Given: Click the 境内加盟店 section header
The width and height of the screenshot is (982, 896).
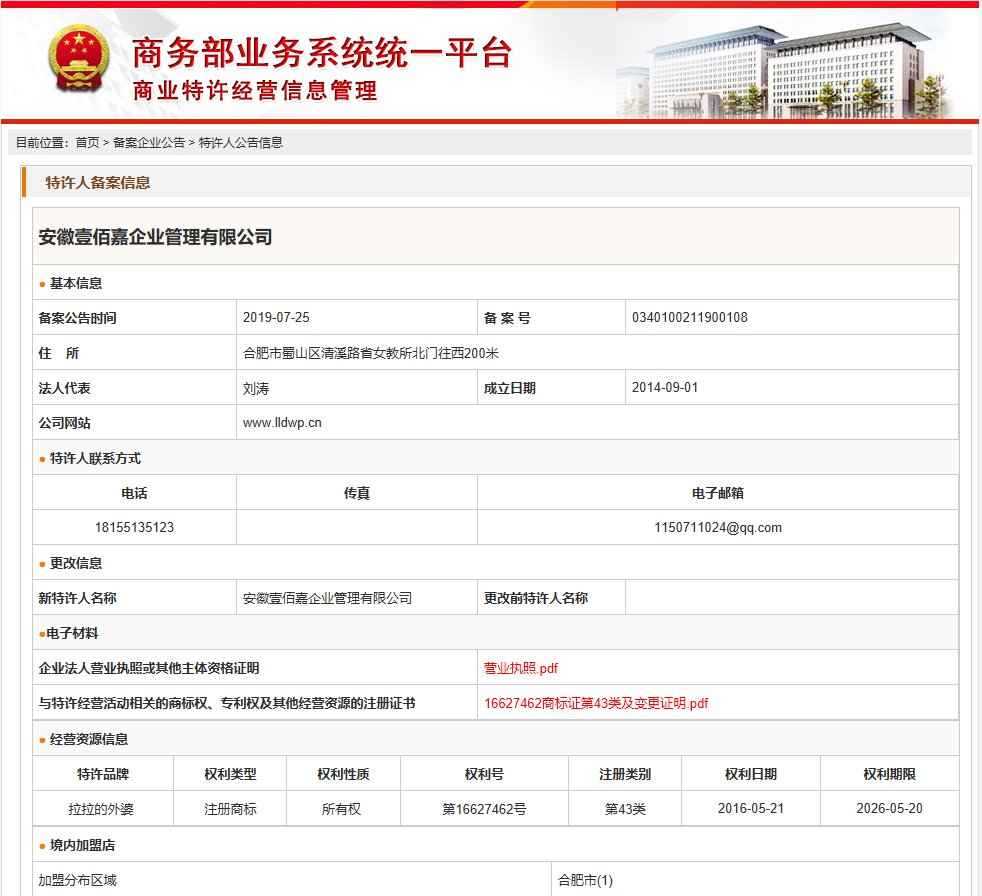Looking at the screenshot, I should (x=82, y=845).
